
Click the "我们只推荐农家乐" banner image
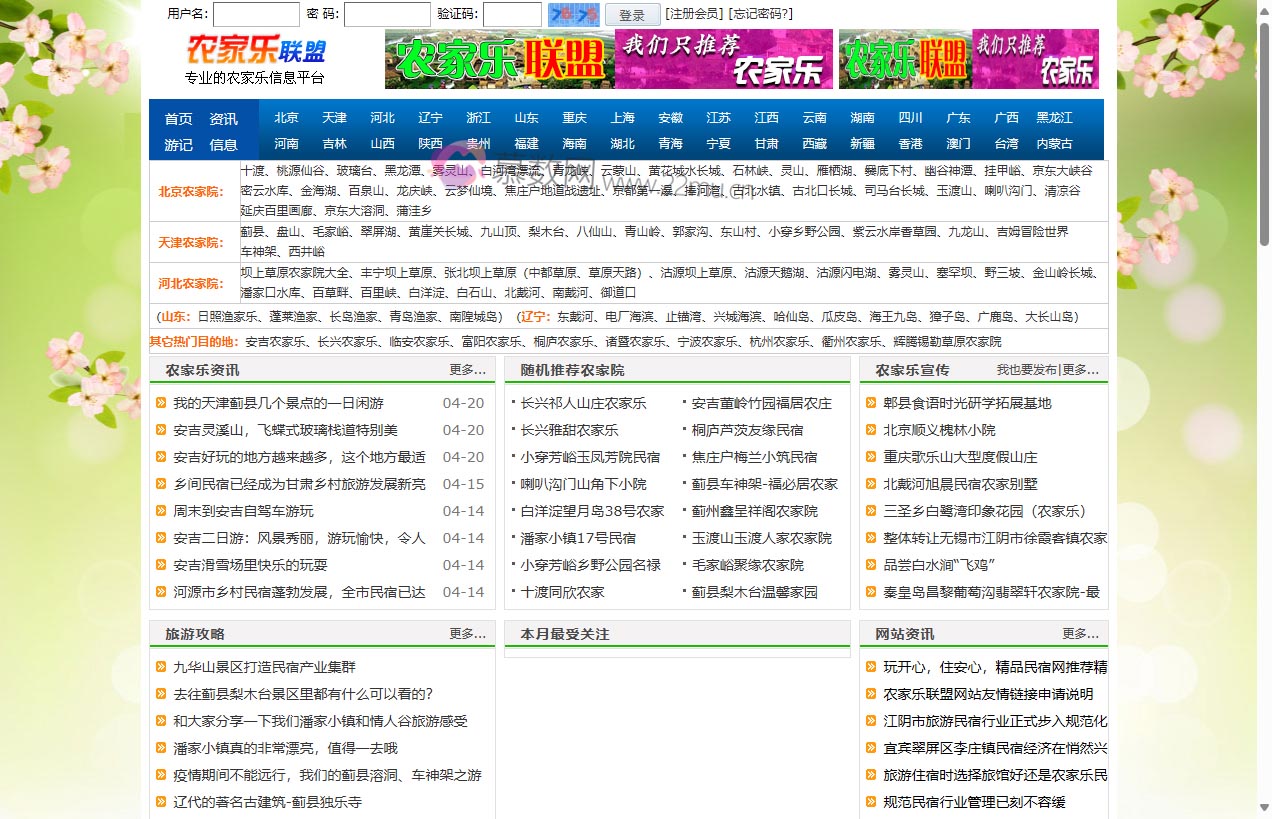click(x=722, y=59)
